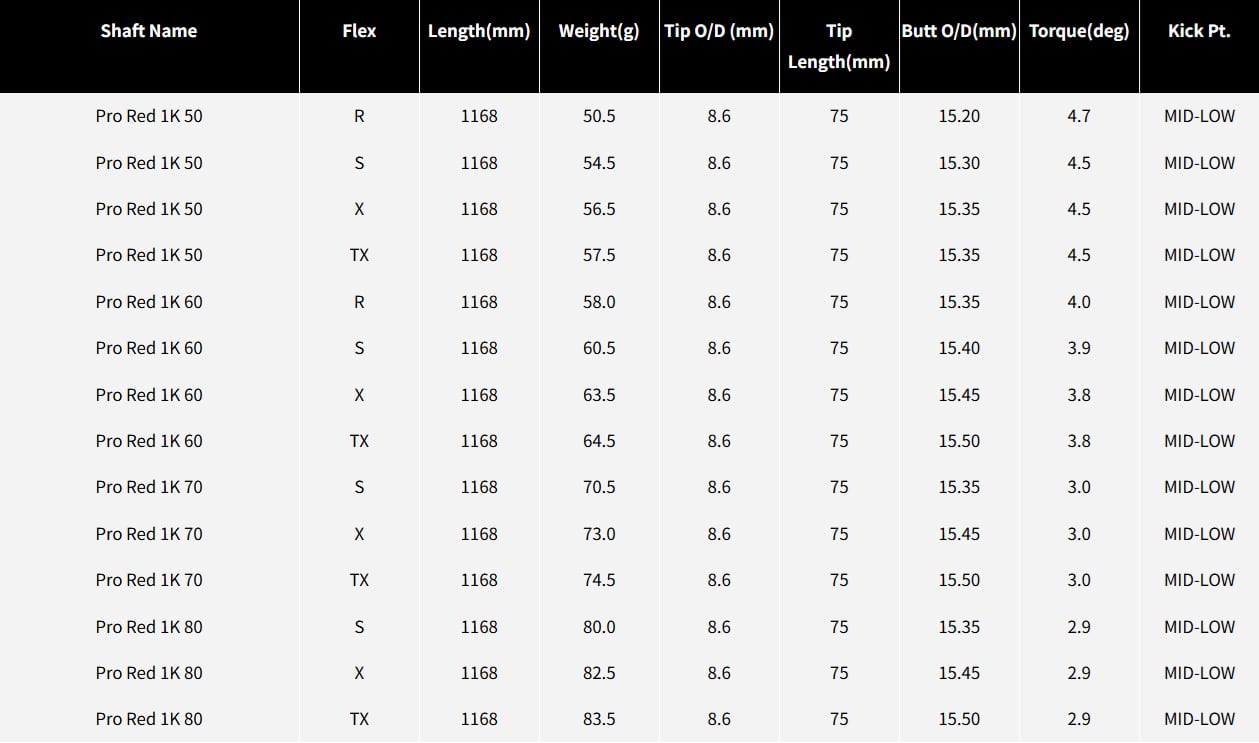Click the Kick Pt. column header
Image resolution: width=1259 pixels, height=743 pixels.
click(x=1199, y=31)
